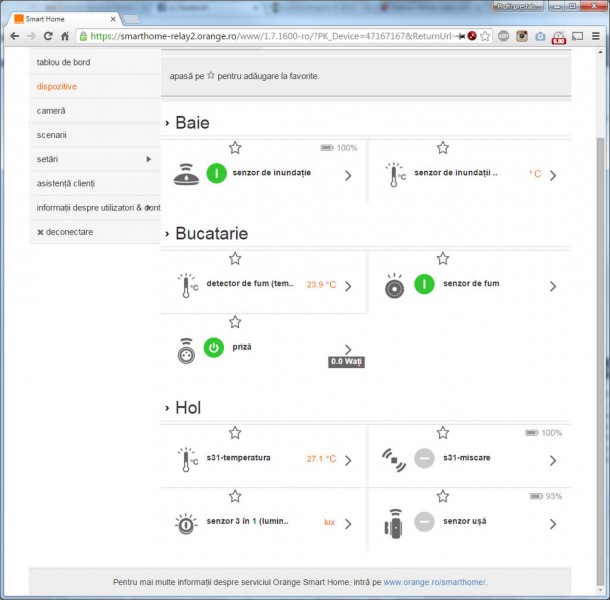Viewport: 610px width, 600px height.
Task: Collapse the Baie section
Action: (167, 123)
